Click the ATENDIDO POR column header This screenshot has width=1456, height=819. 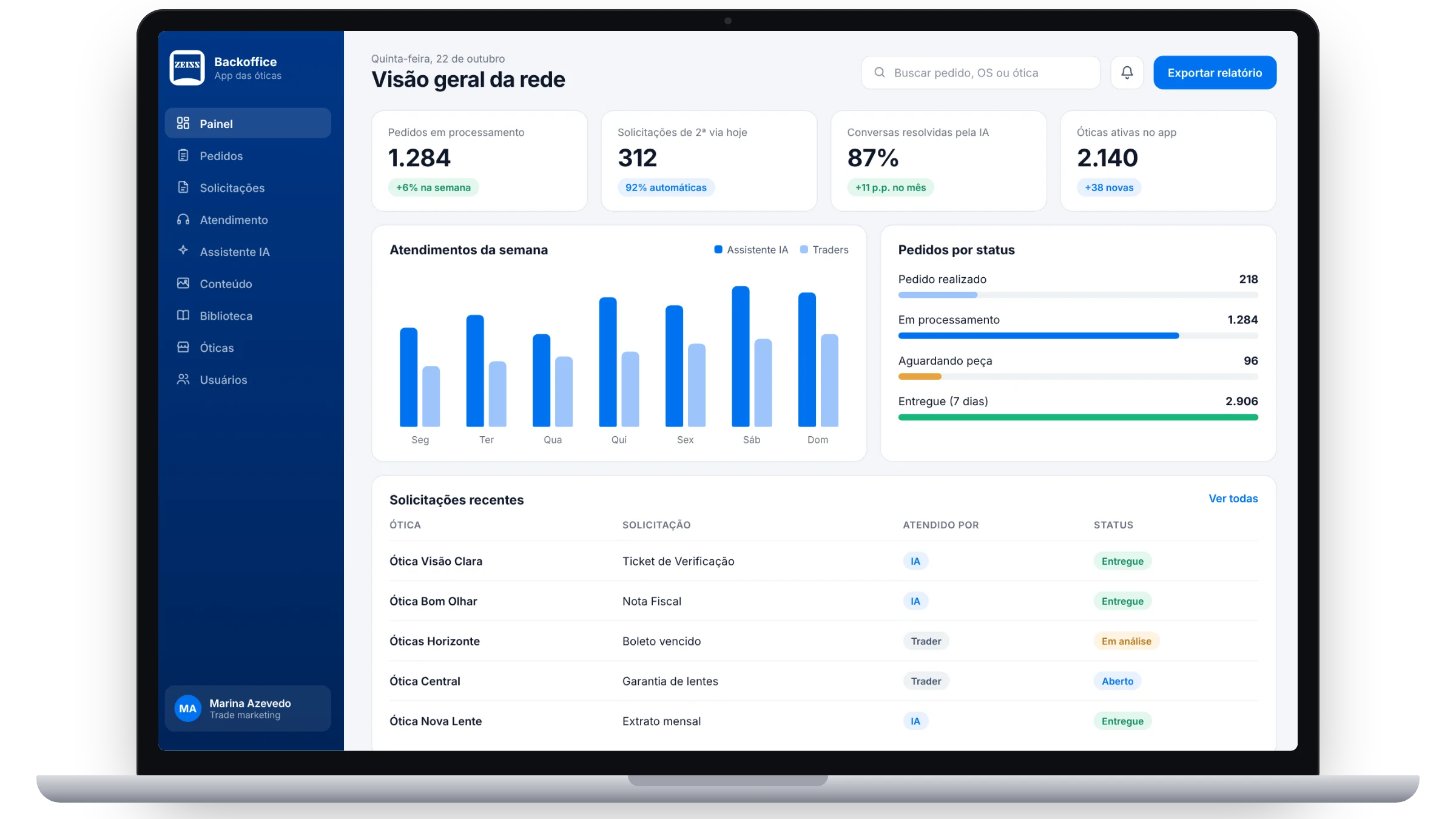click(x=940, y=525)
